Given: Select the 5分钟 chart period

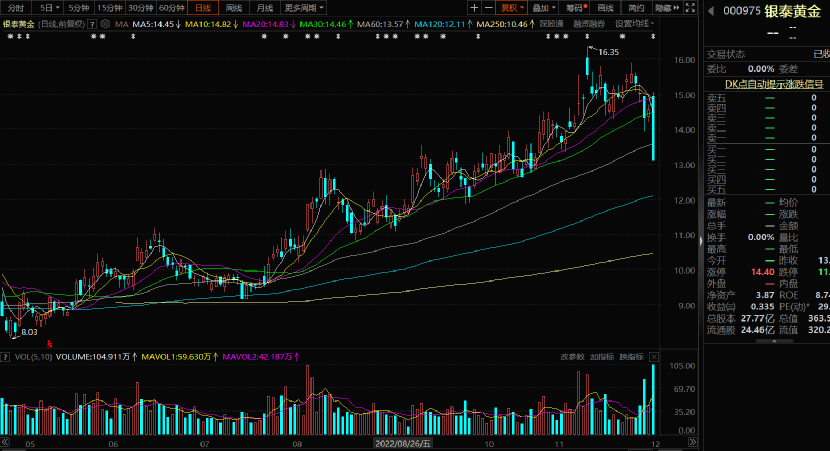Looking at the screenshot, I should (79, 8).
